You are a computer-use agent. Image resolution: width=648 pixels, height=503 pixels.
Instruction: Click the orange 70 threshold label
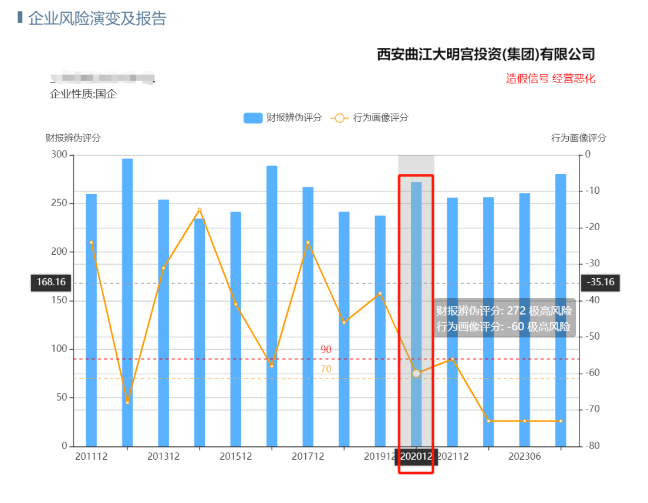click(326, 369)
